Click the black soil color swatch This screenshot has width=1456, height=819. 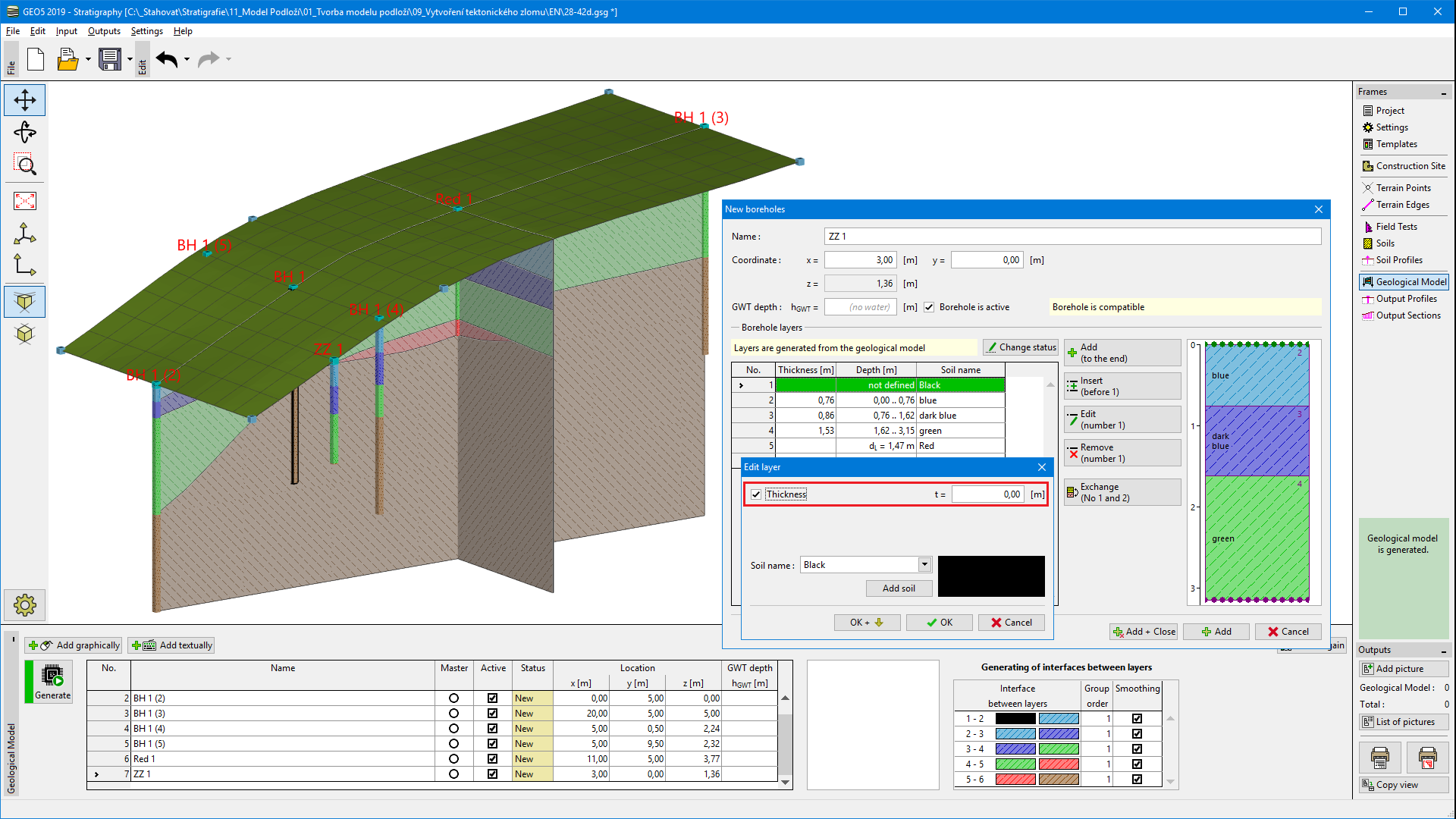(990, 576)
